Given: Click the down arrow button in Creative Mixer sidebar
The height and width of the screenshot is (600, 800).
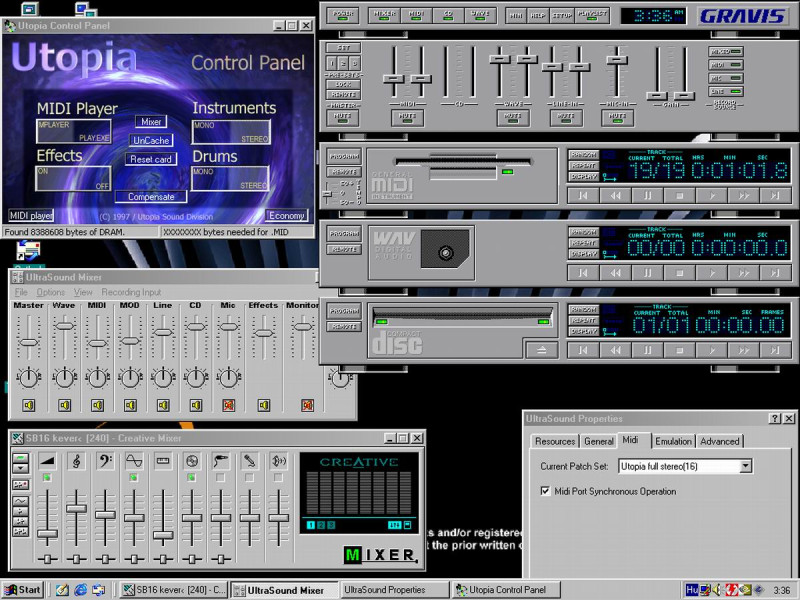Looking at the screenshot, I should 20,468.
